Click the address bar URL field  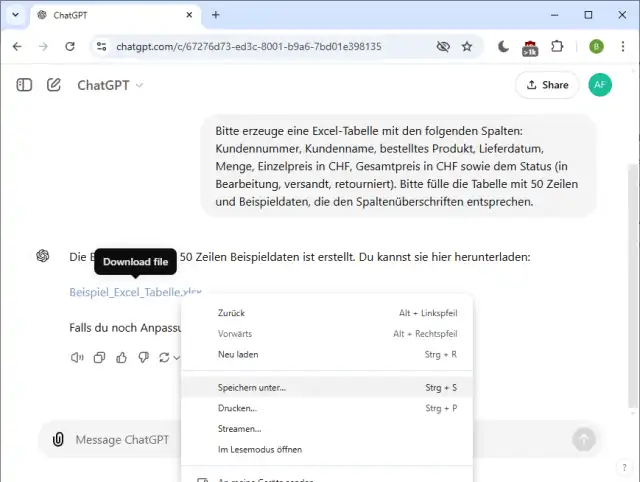(x=249, y=47)
